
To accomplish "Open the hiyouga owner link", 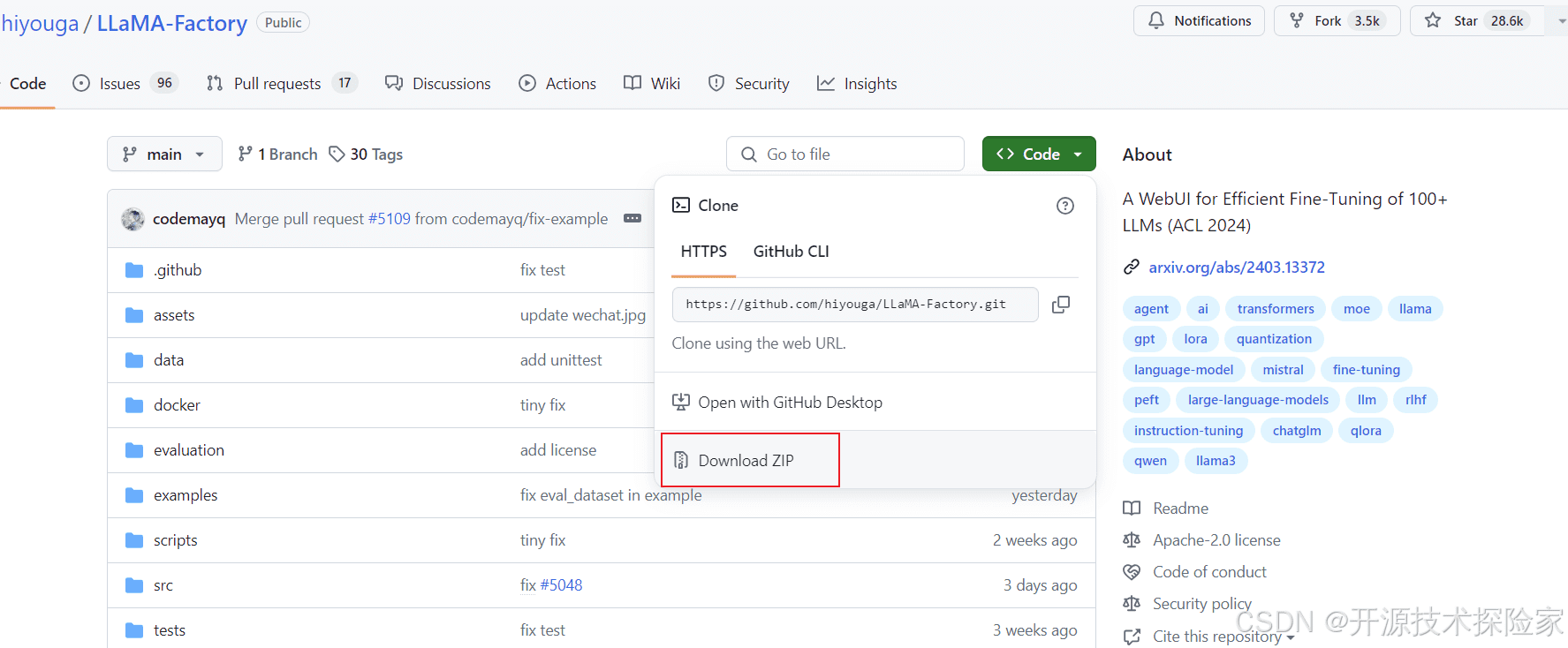I will pyautogui.click(x=40, y=24).
